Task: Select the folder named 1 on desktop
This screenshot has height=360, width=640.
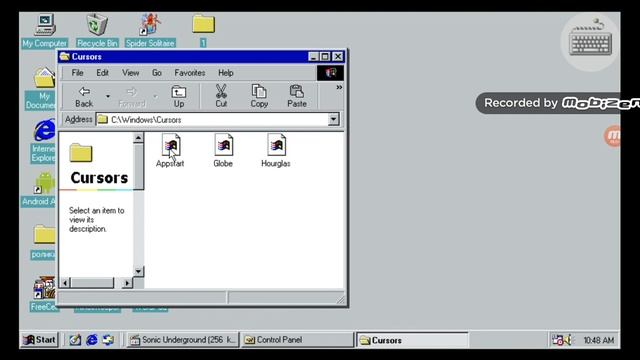Action: [x=203, y=31]
